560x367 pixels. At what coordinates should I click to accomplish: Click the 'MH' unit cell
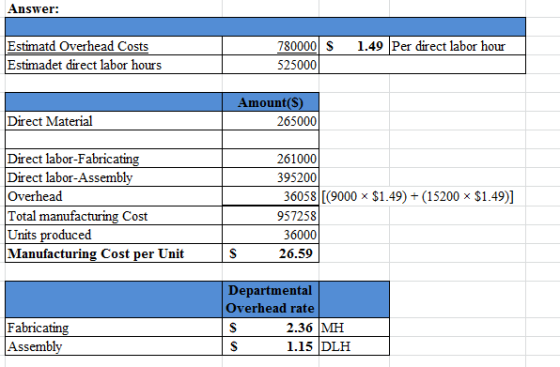point(354,327)
